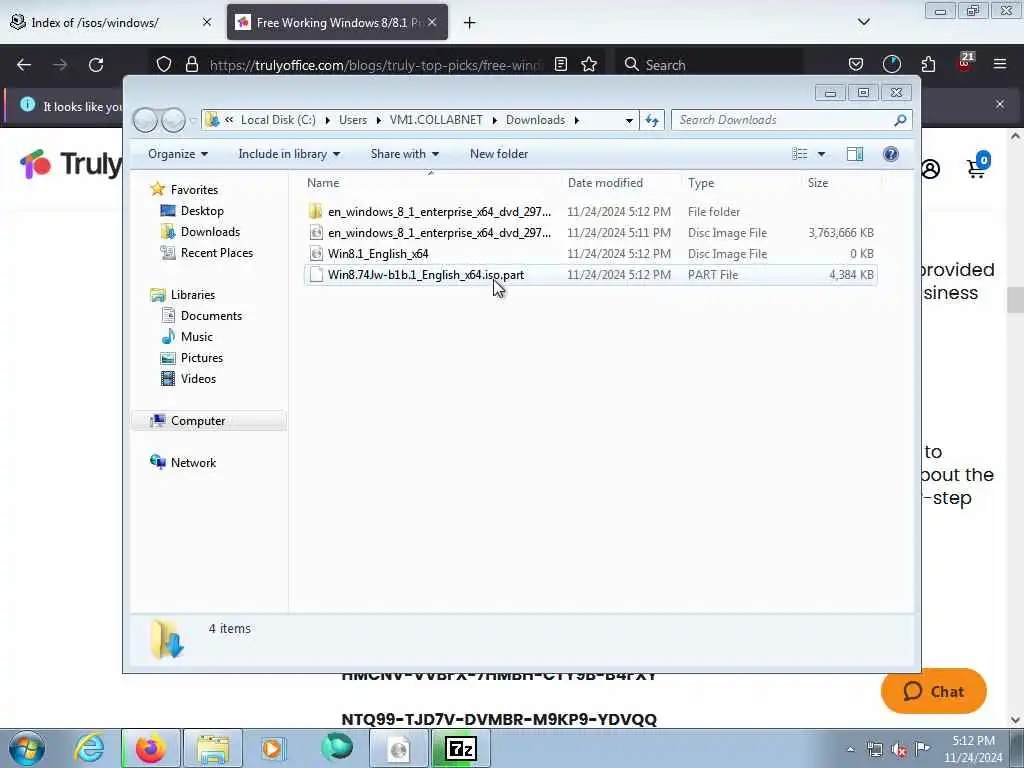Open 7-Zip taskbar icon
The height and width of the screenshot is (768, 1024).
click(461, 748)
